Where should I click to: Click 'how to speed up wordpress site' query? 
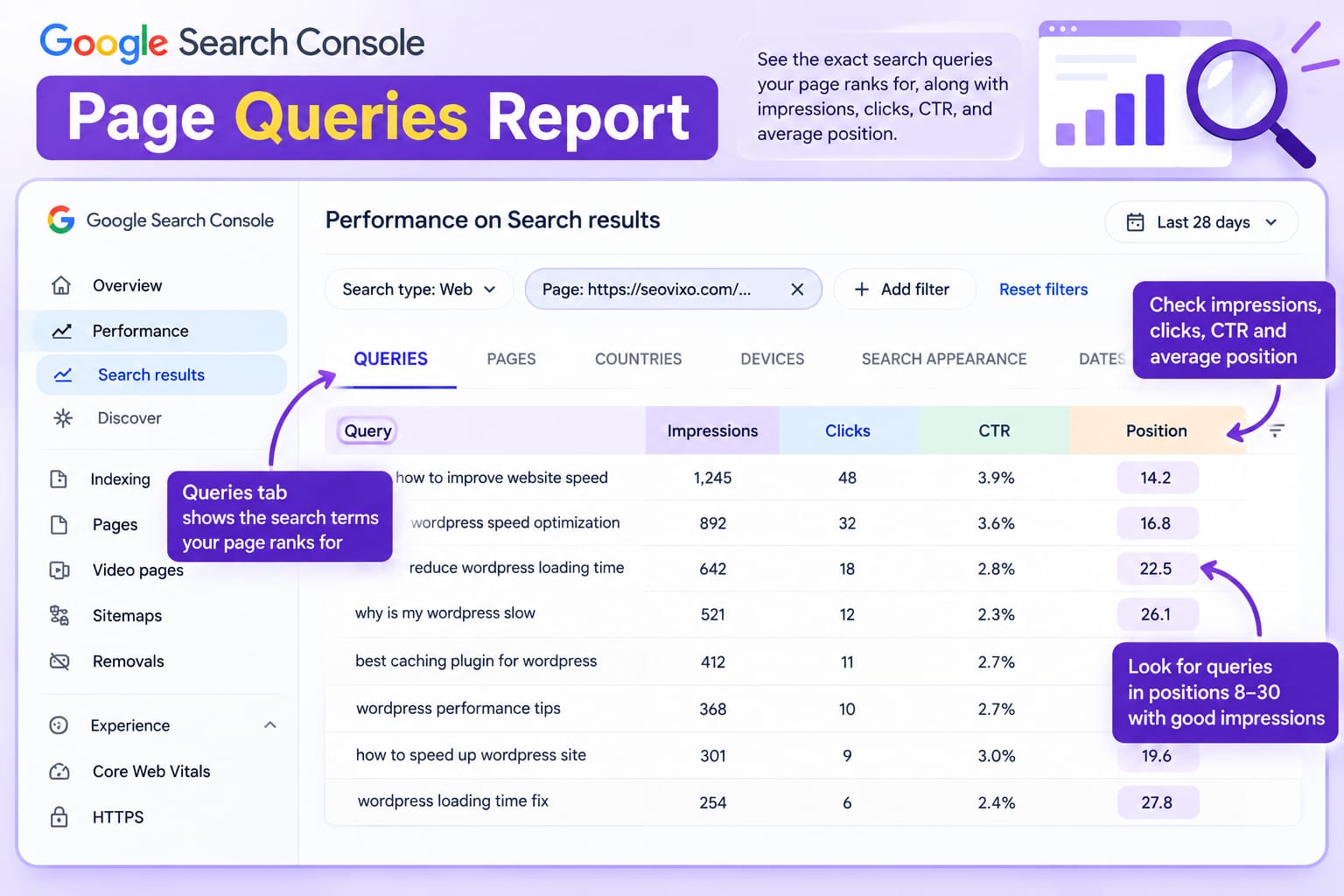pyautogui.click(x=471, y=755)
